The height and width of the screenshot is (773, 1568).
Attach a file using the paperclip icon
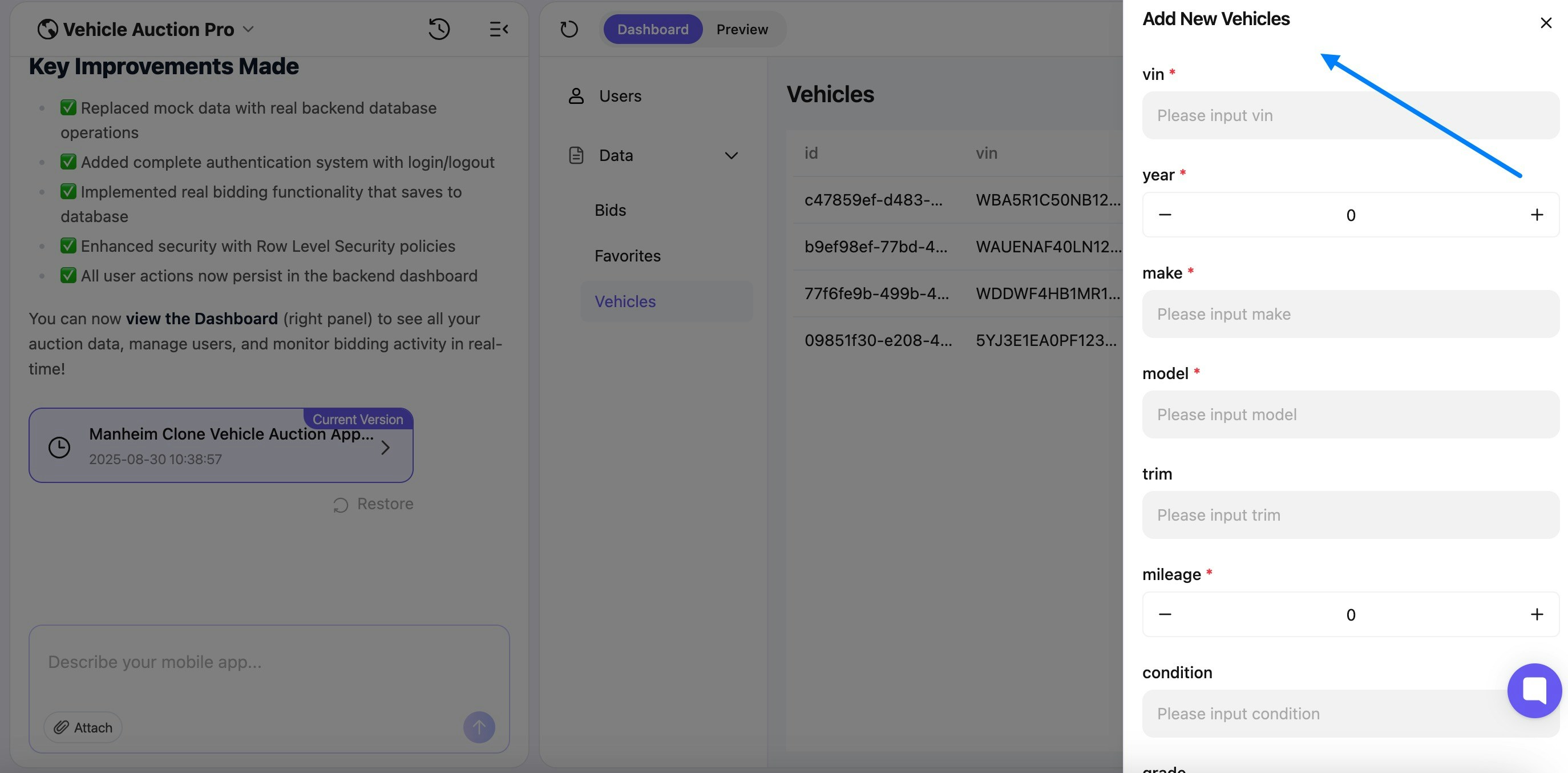(82, 727)
